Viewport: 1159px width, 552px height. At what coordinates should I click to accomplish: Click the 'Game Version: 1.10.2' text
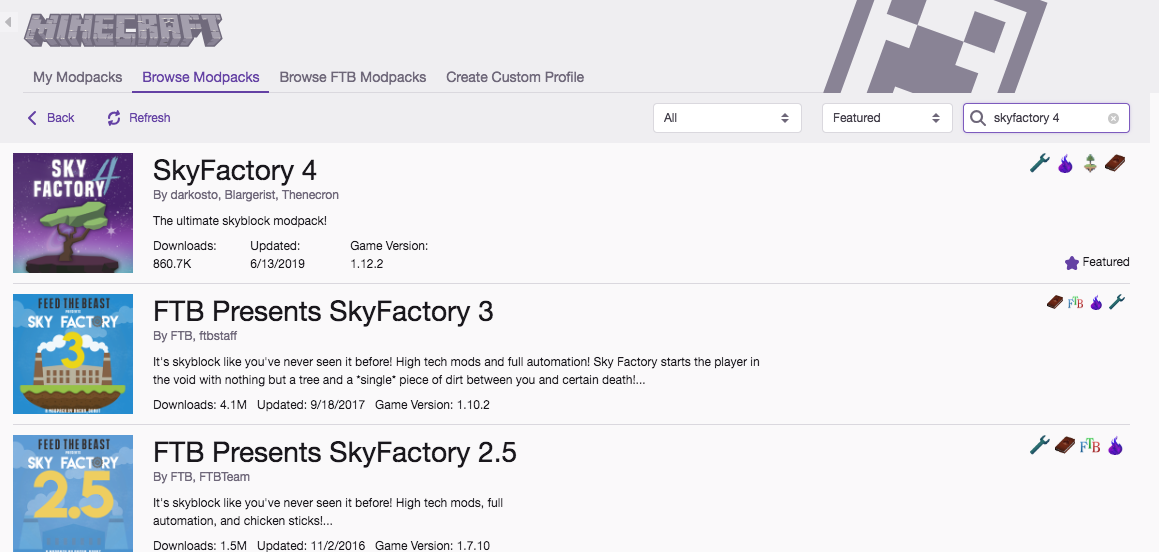tap(432, 405)
